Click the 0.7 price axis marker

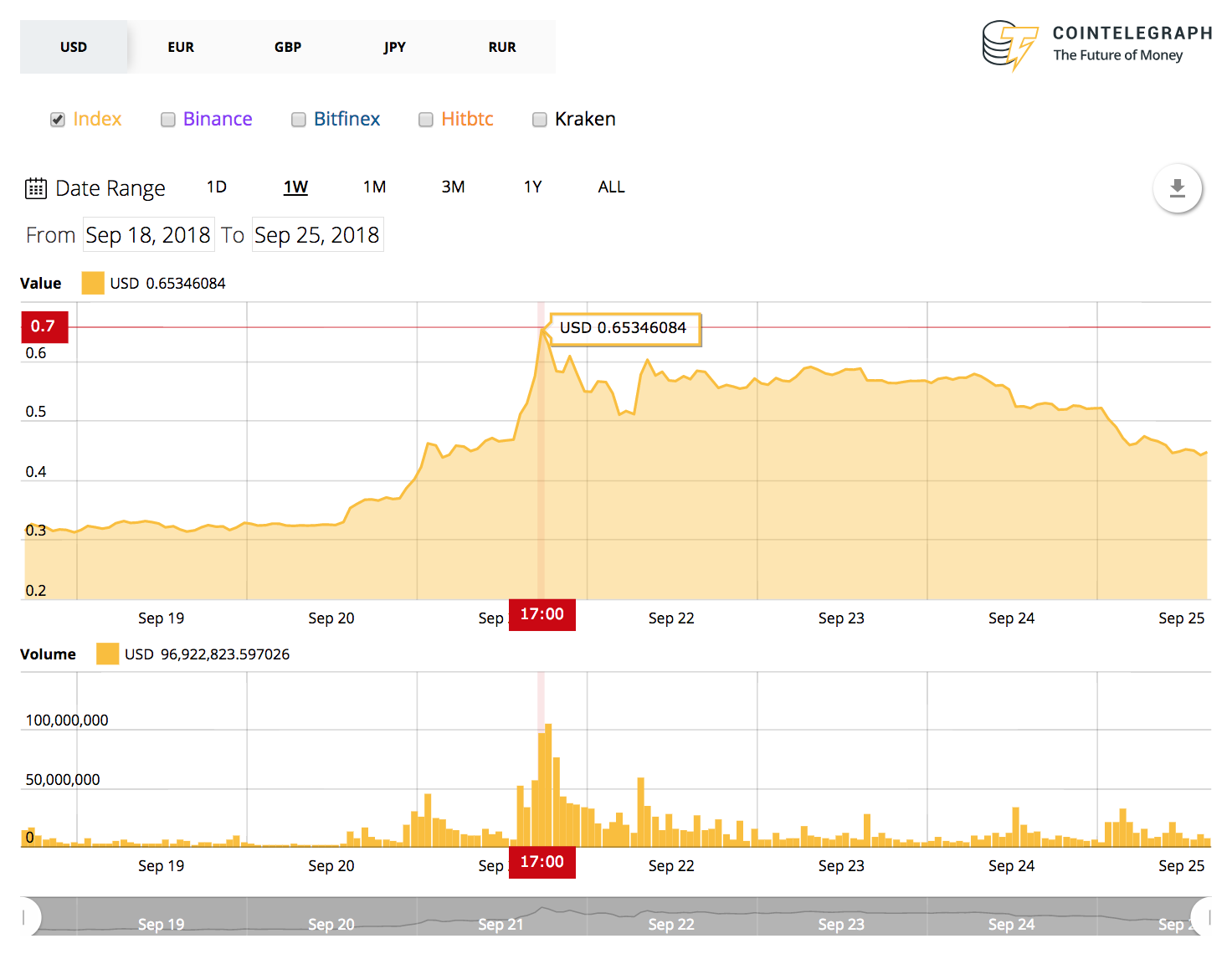[44, 326]
